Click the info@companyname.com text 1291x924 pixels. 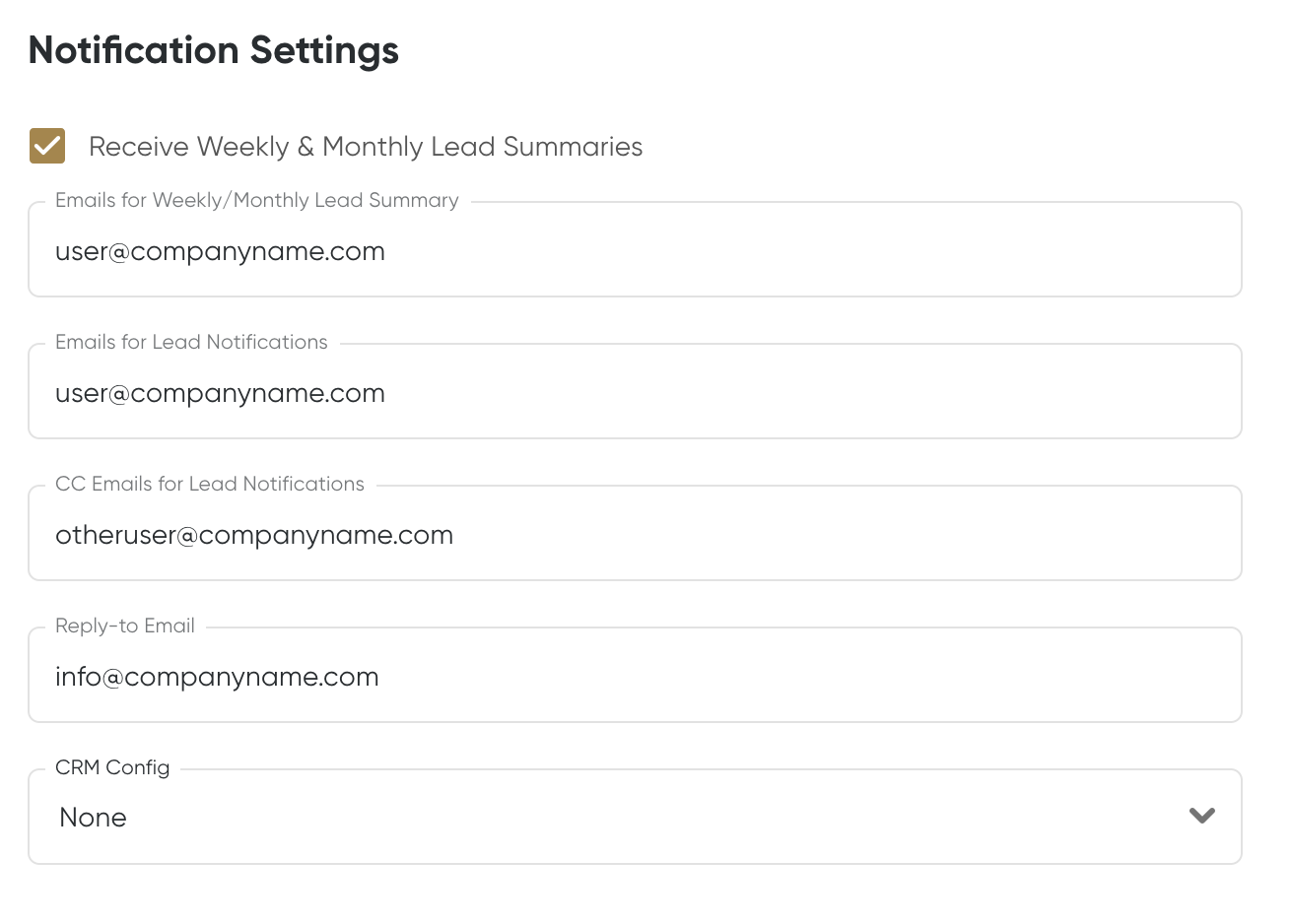[217, 677]
